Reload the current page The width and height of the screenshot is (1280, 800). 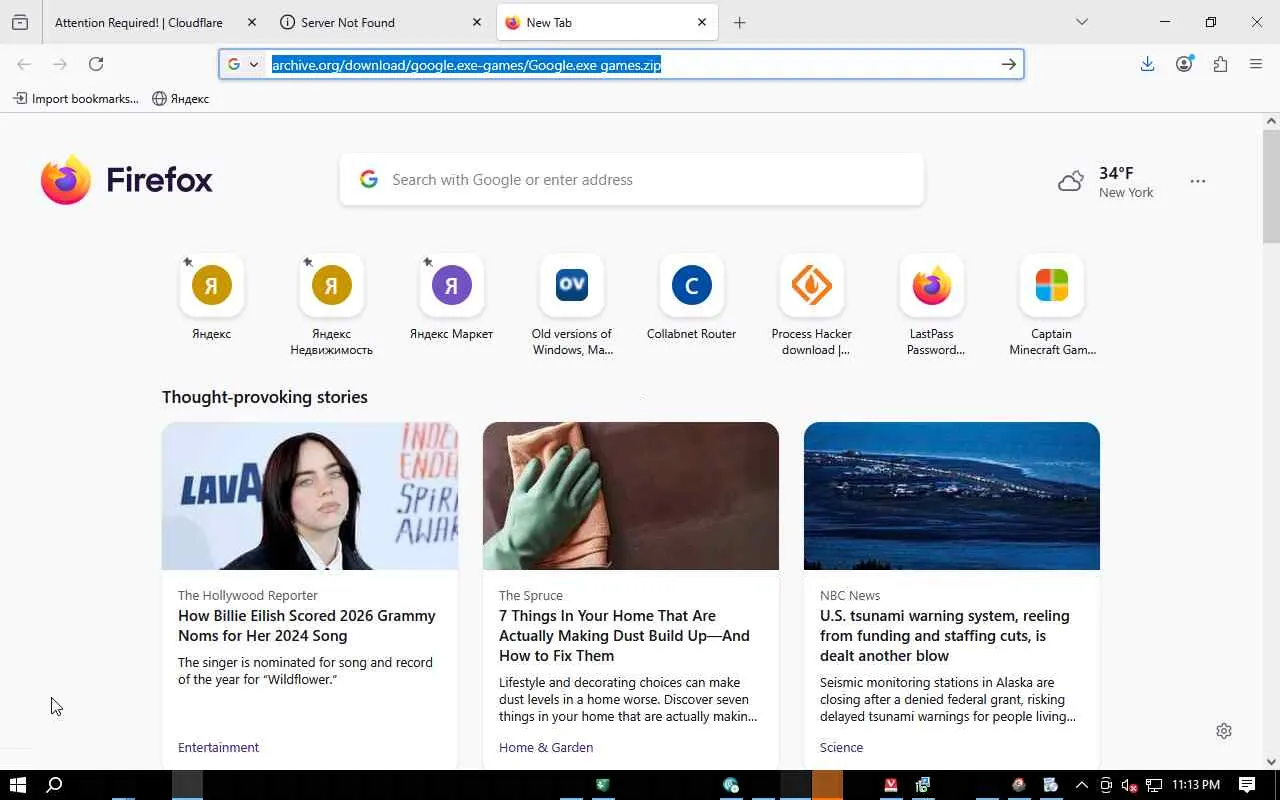click(x=96, y=64)
